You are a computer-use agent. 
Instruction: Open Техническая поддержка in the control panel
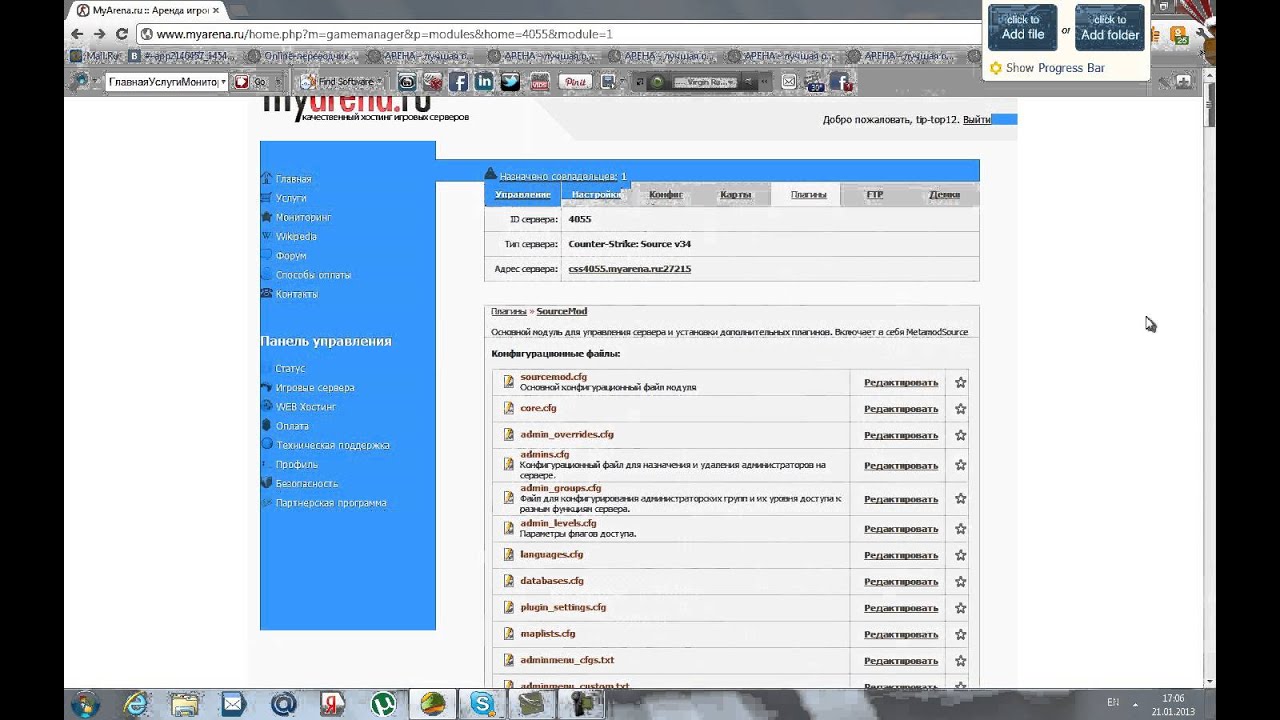tap(333, 445)
